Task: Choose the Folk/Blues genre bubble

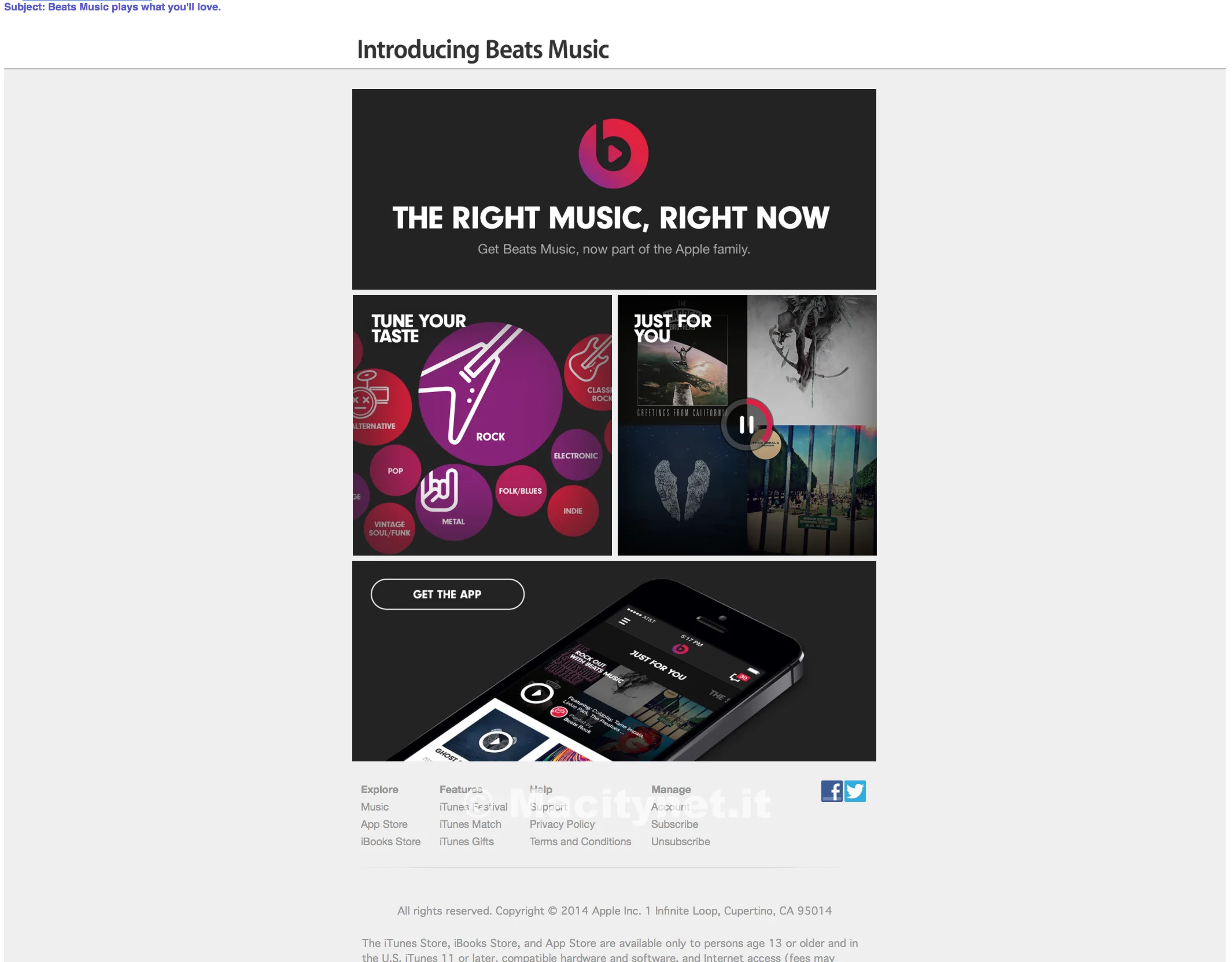Action: pyautogui.click(x=521, y=491)
